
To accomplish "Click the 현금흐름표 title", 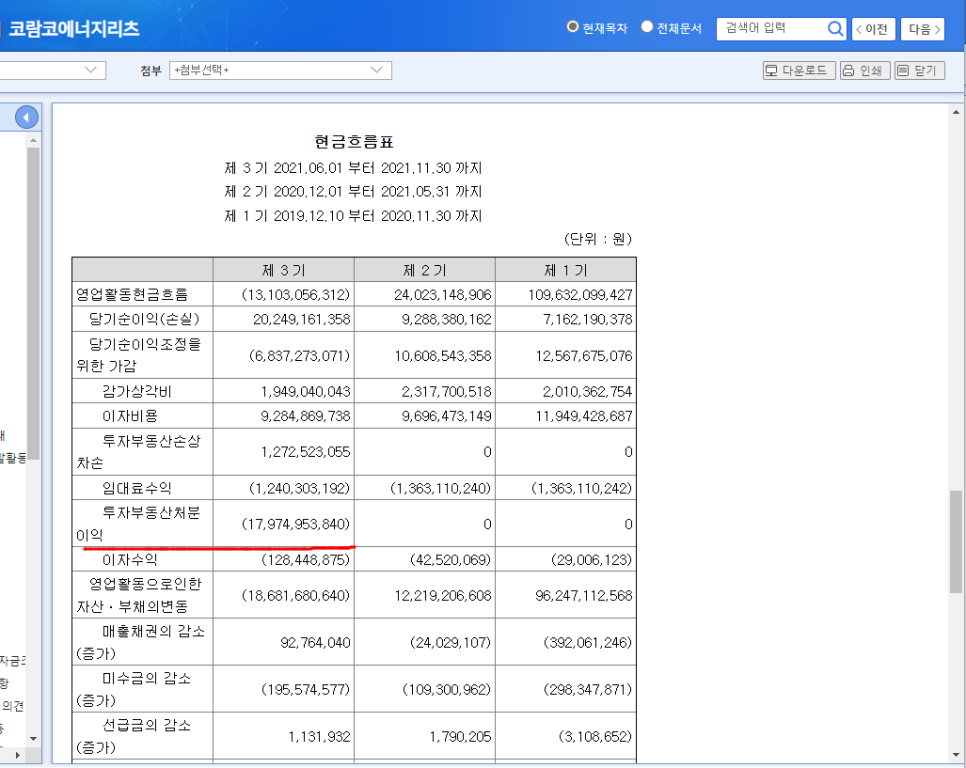I will [354, 142].
